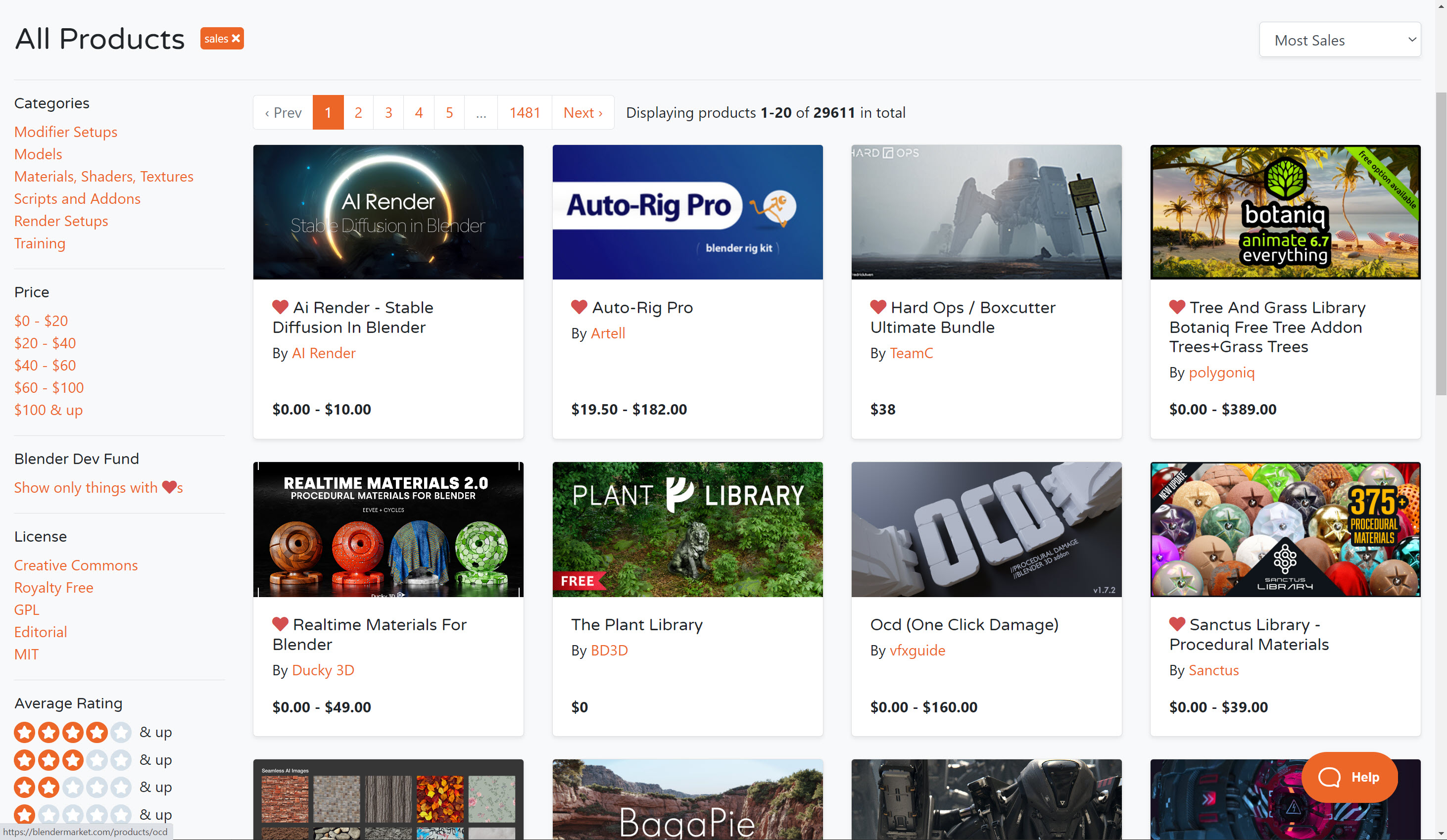Click heart icon on Realtime Materials
Image resolution: width=1447 pixels, height=840 pixels.
[280, 624]
